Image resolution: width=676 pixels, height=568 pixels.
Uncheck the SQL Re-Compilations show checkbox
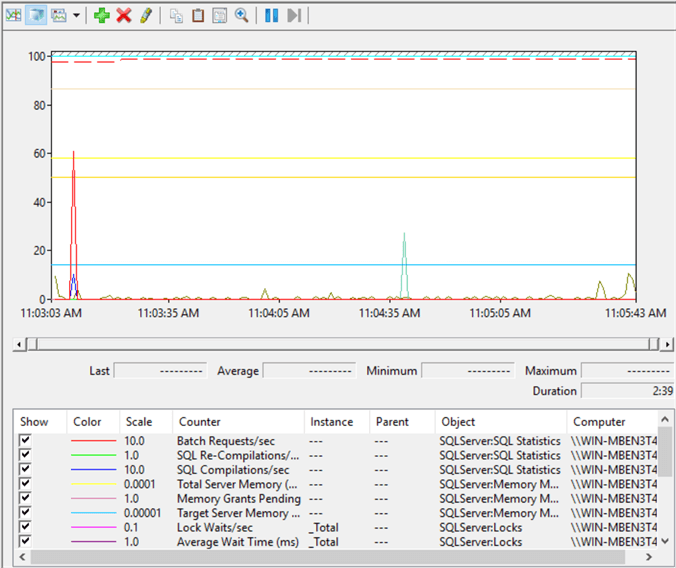[25, 454]
